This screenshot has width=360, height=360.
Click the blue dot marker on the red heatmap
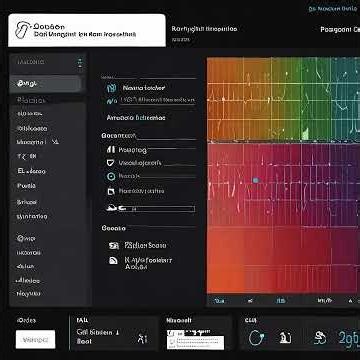tap(256, 180)
